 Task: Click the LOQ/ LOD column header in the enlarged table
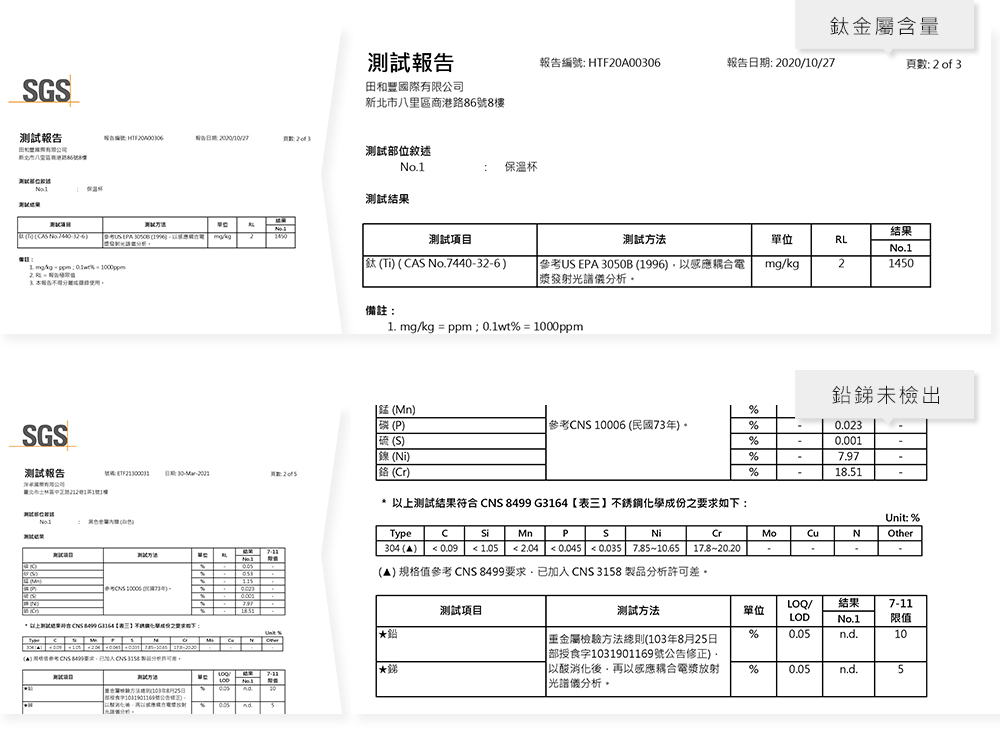click(799, 611)
